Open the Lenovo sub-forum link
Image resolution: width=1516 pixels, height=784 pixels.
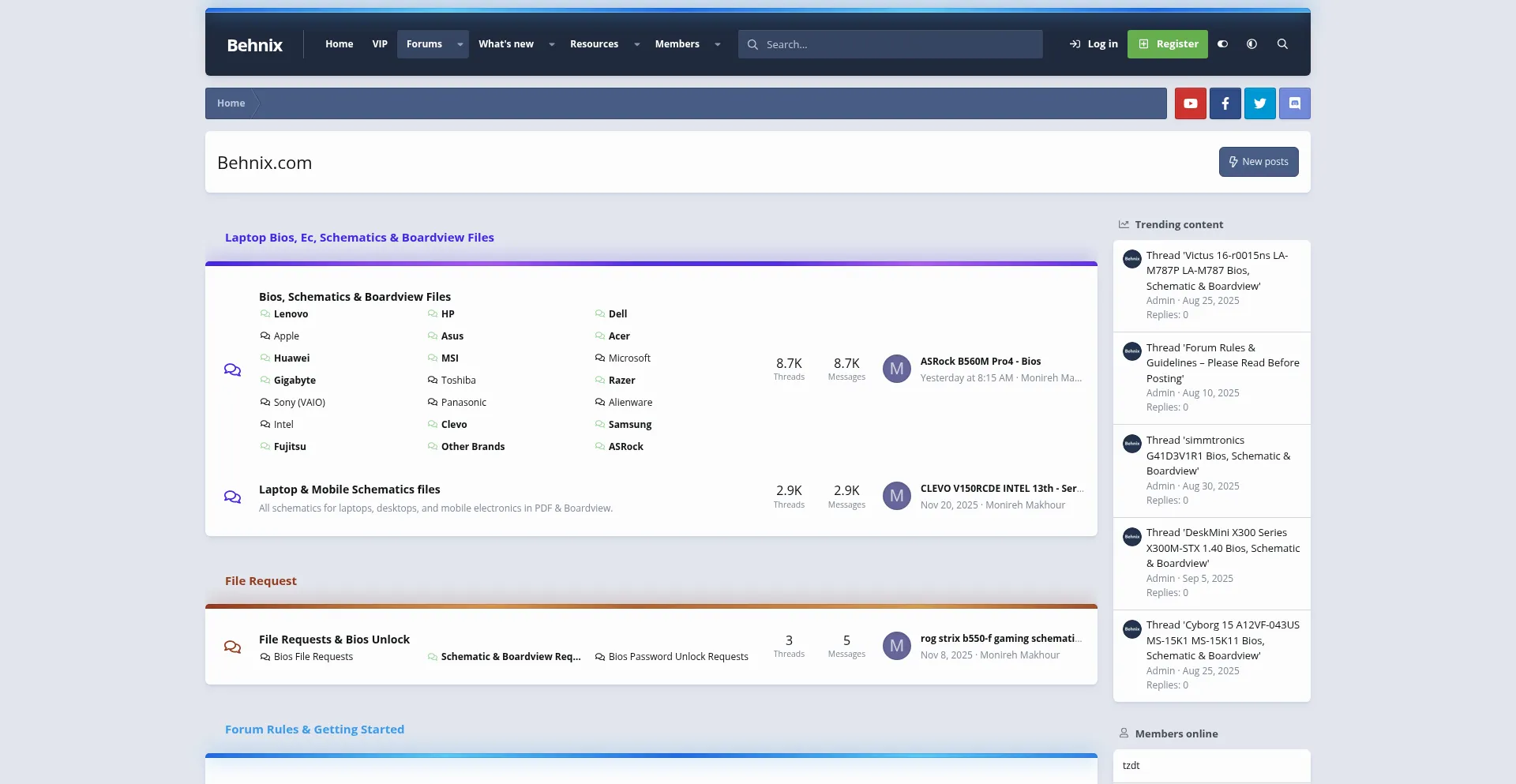point(291,314)
